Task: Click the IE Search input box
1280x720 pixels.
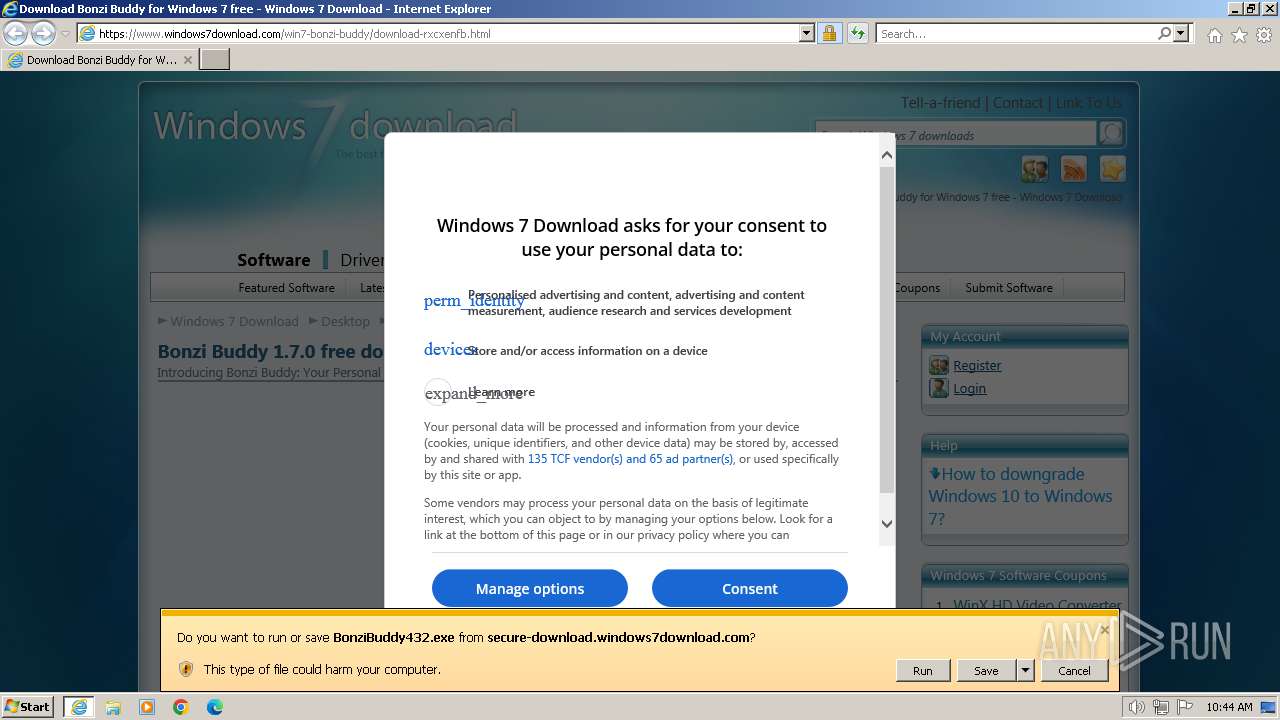Action: tap(1016, 33)
